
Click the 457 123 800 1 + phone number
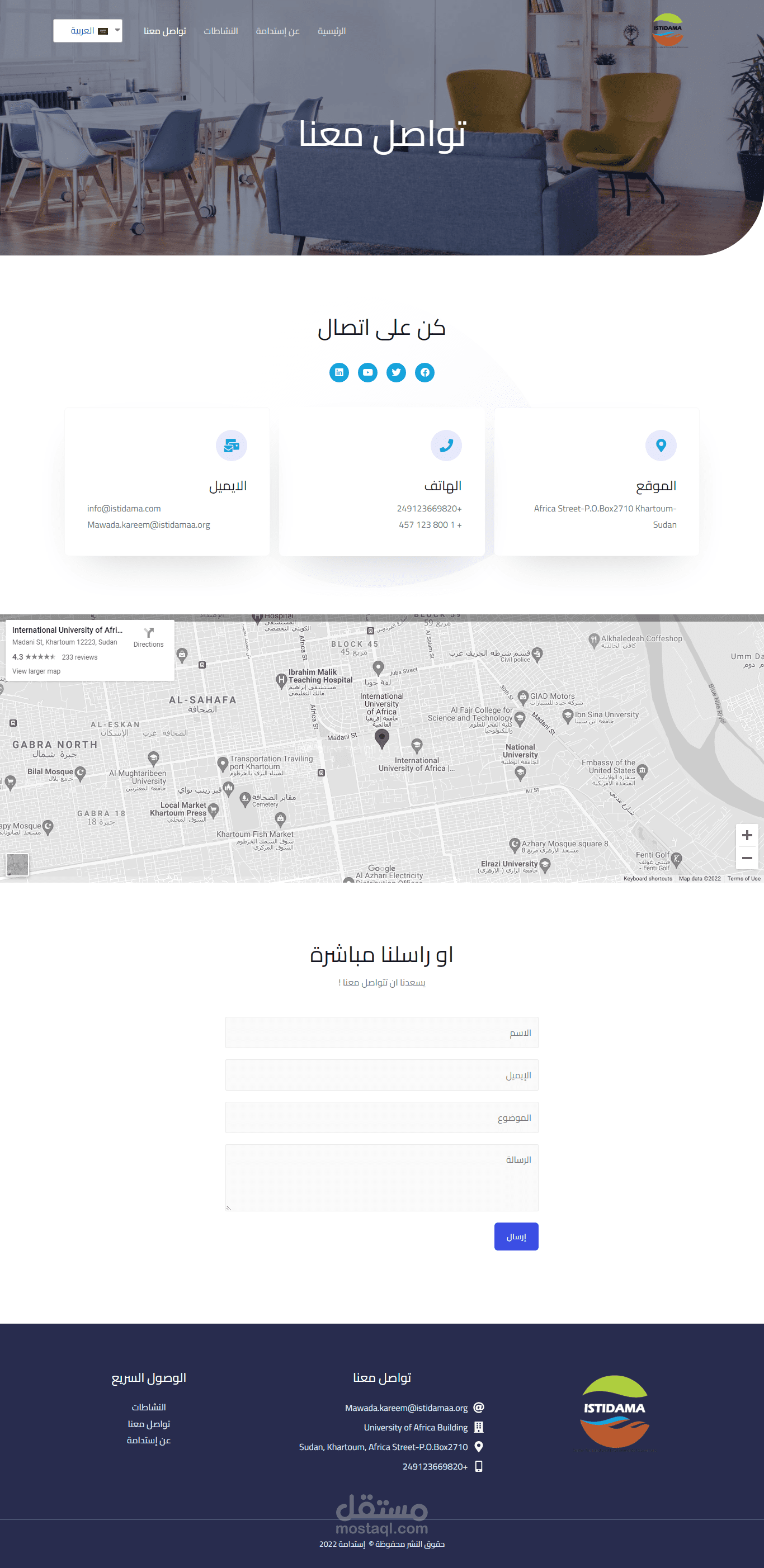pyautogui.click(x=430, y=525)
